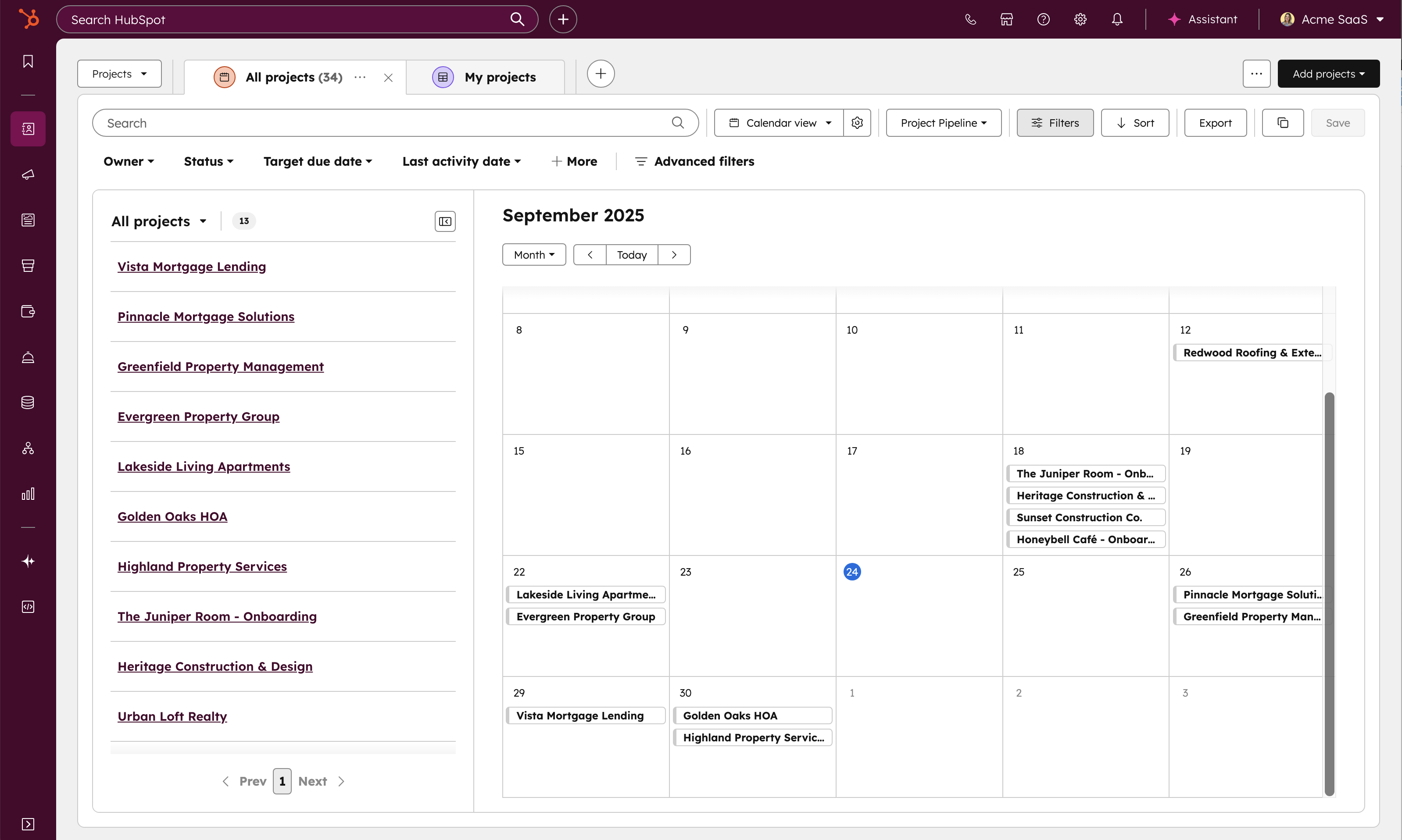
Task: Open the Status filter dropdown
Action: click(208, 161)
